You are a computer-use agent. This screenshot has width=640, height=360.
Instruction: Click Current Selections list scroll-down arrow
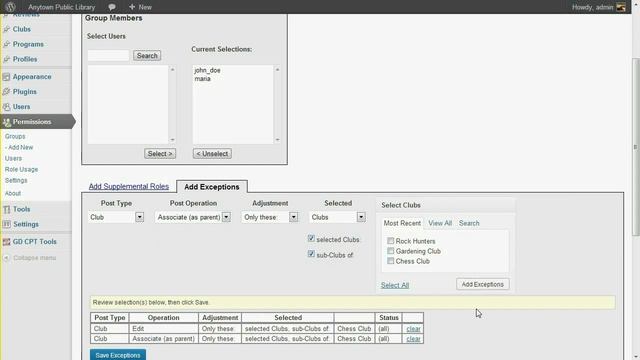(x=278, y=140)
